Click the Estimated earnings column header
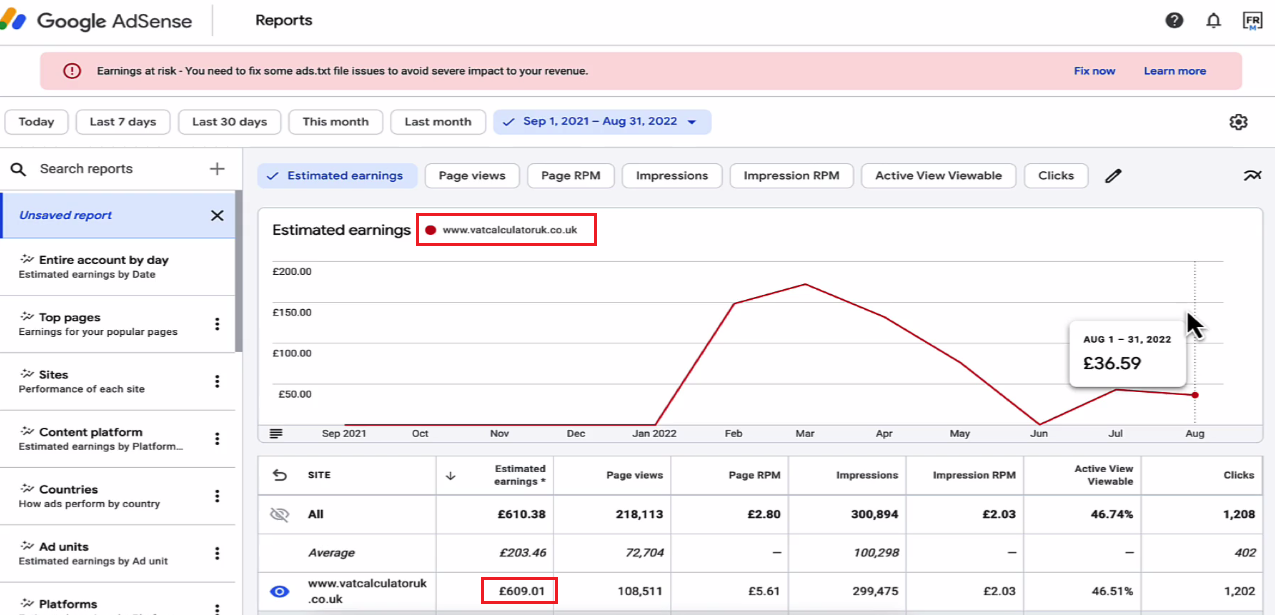The height and width of the screenshot is (615, 1275). click(520, 475)
